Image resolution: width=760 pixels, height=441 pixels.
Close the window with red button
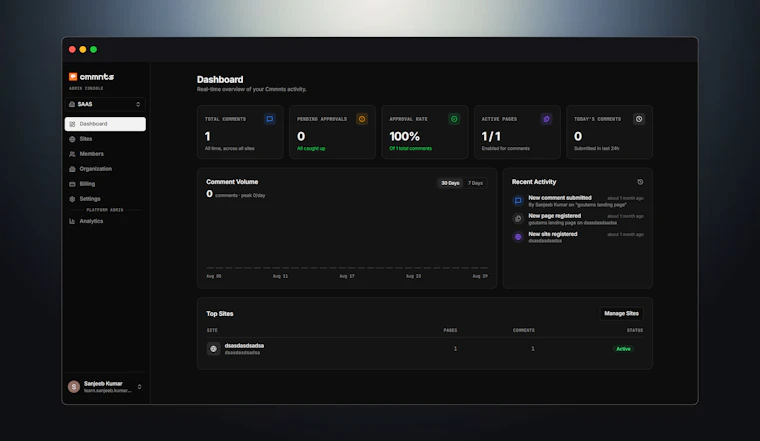coord(72,49)
